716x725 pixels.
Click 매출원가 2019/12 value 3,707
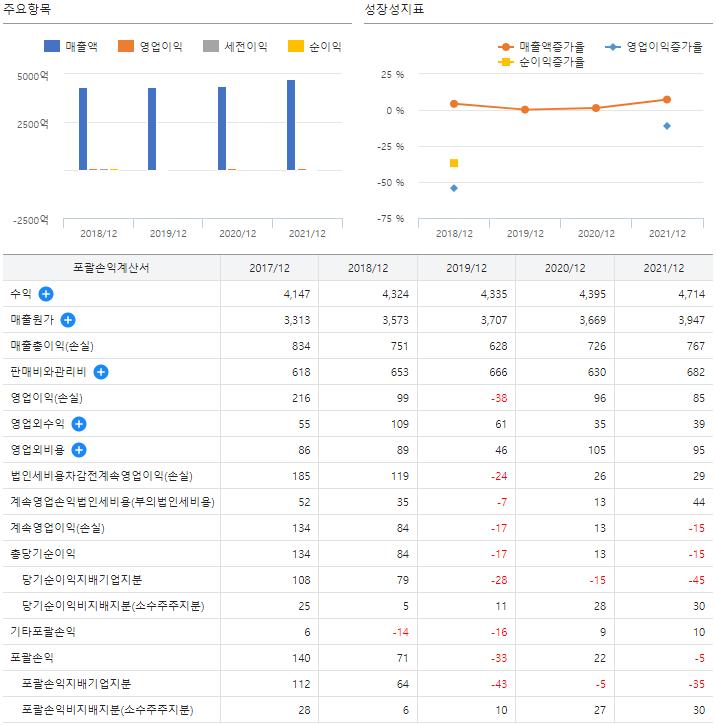[494, 320]
